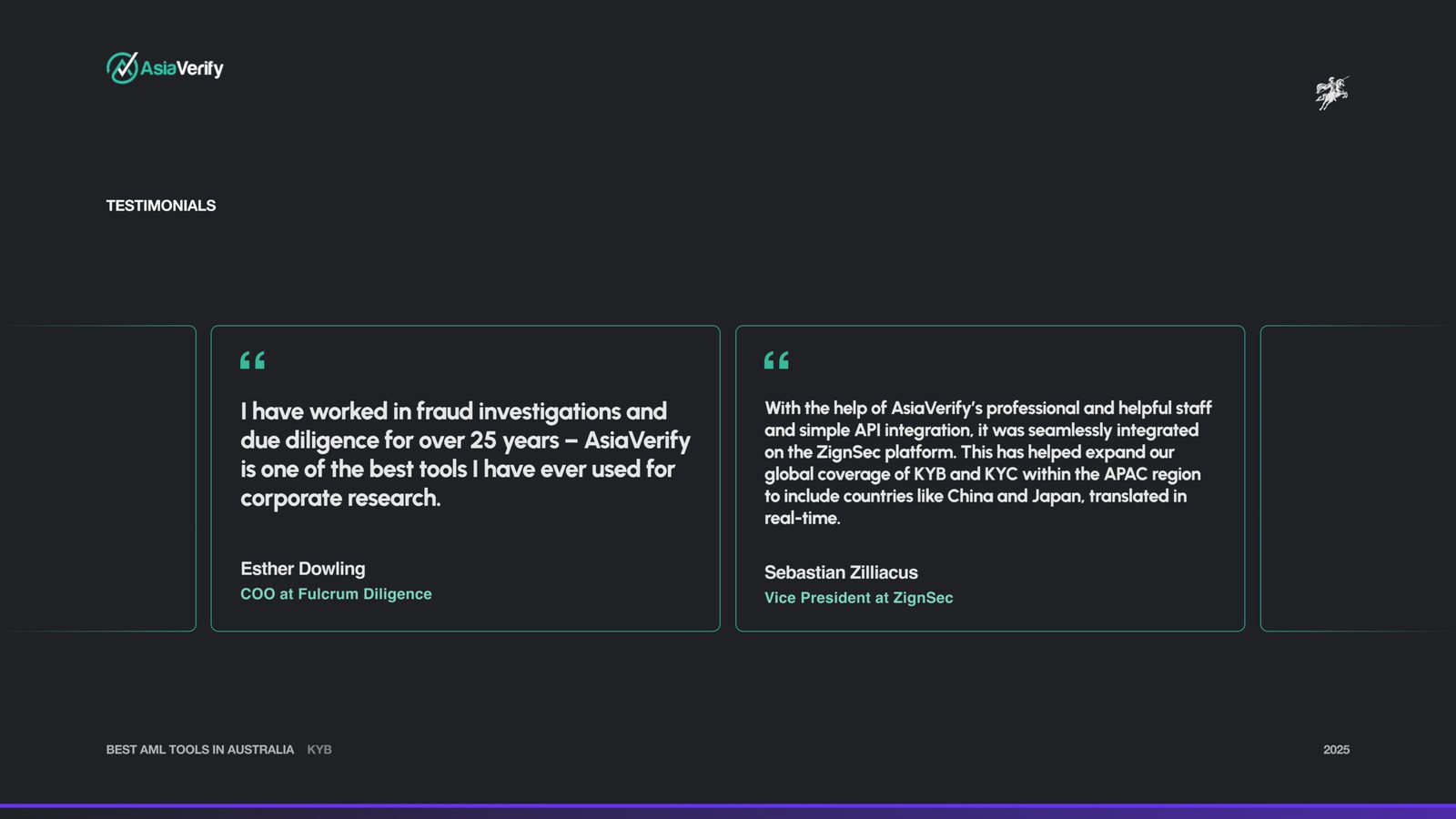Click the purple progress bar at bottom
Image resolution: width=1456 pixels, height=819 pixels.
point(728,806)
